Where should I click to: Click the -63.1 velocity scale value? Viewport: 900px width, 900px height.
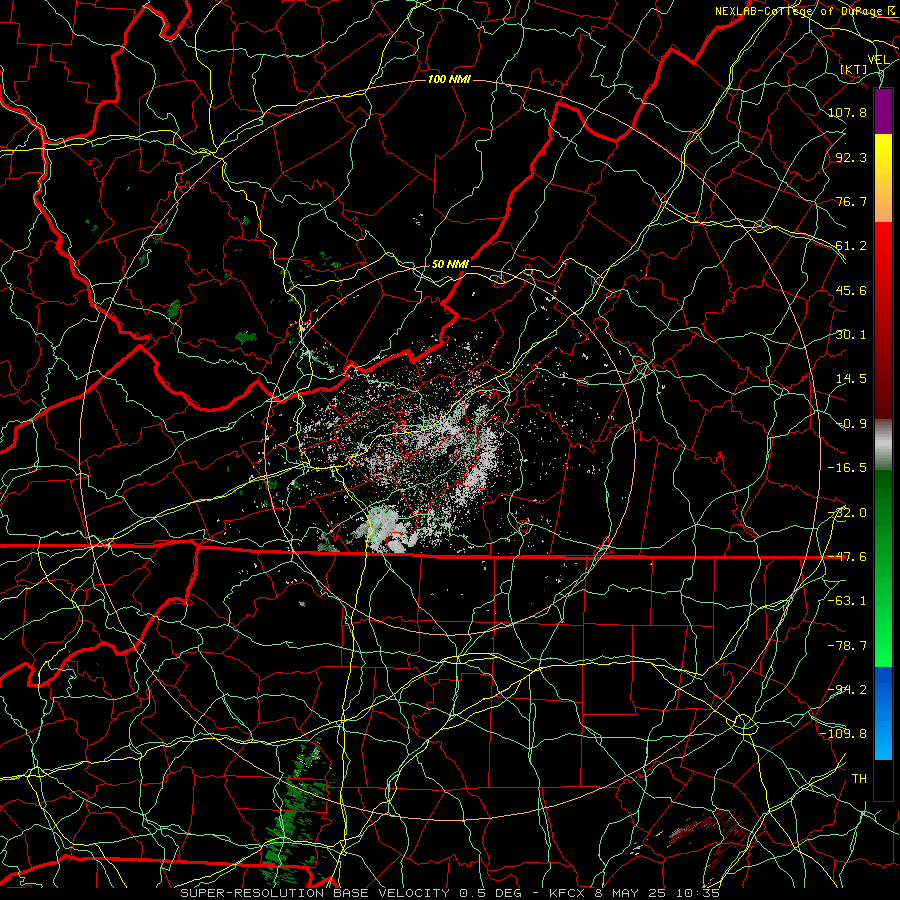pyautogui.click(x=847, y=601)
